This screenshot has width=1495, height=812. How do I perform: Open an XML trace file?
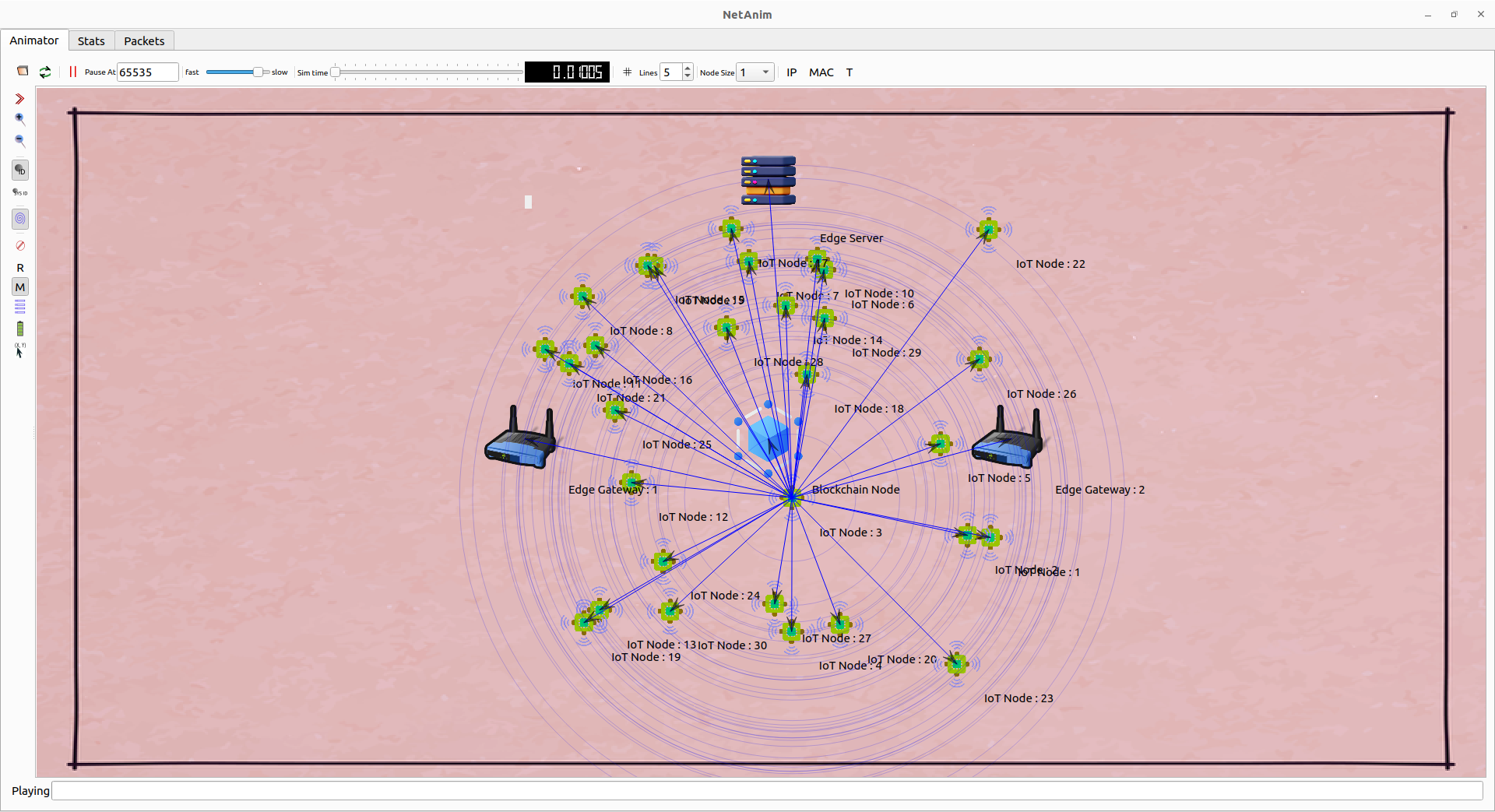point(23,72)
